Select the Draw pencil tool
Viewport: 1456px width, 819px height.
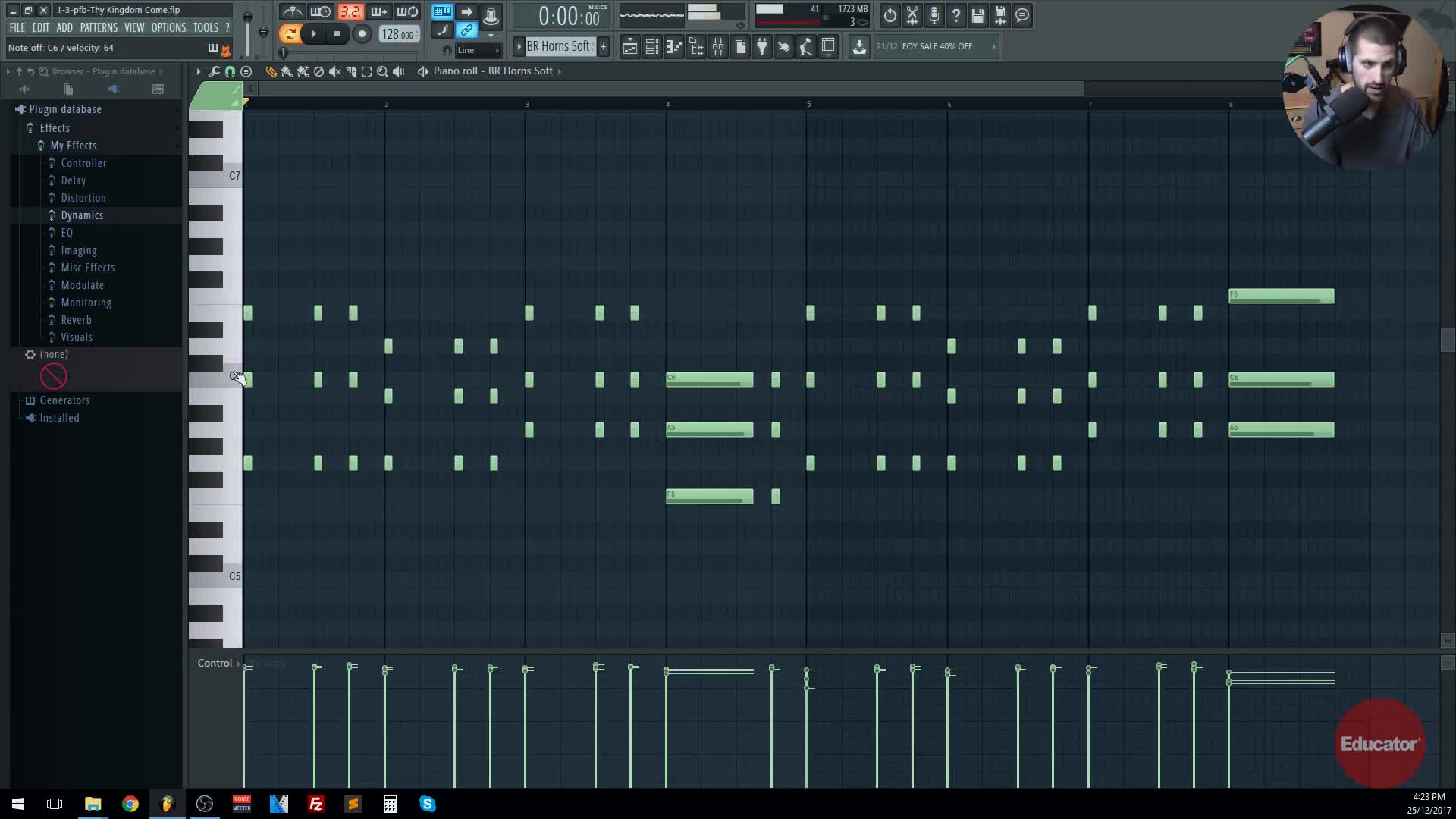[x=271, y=71]
